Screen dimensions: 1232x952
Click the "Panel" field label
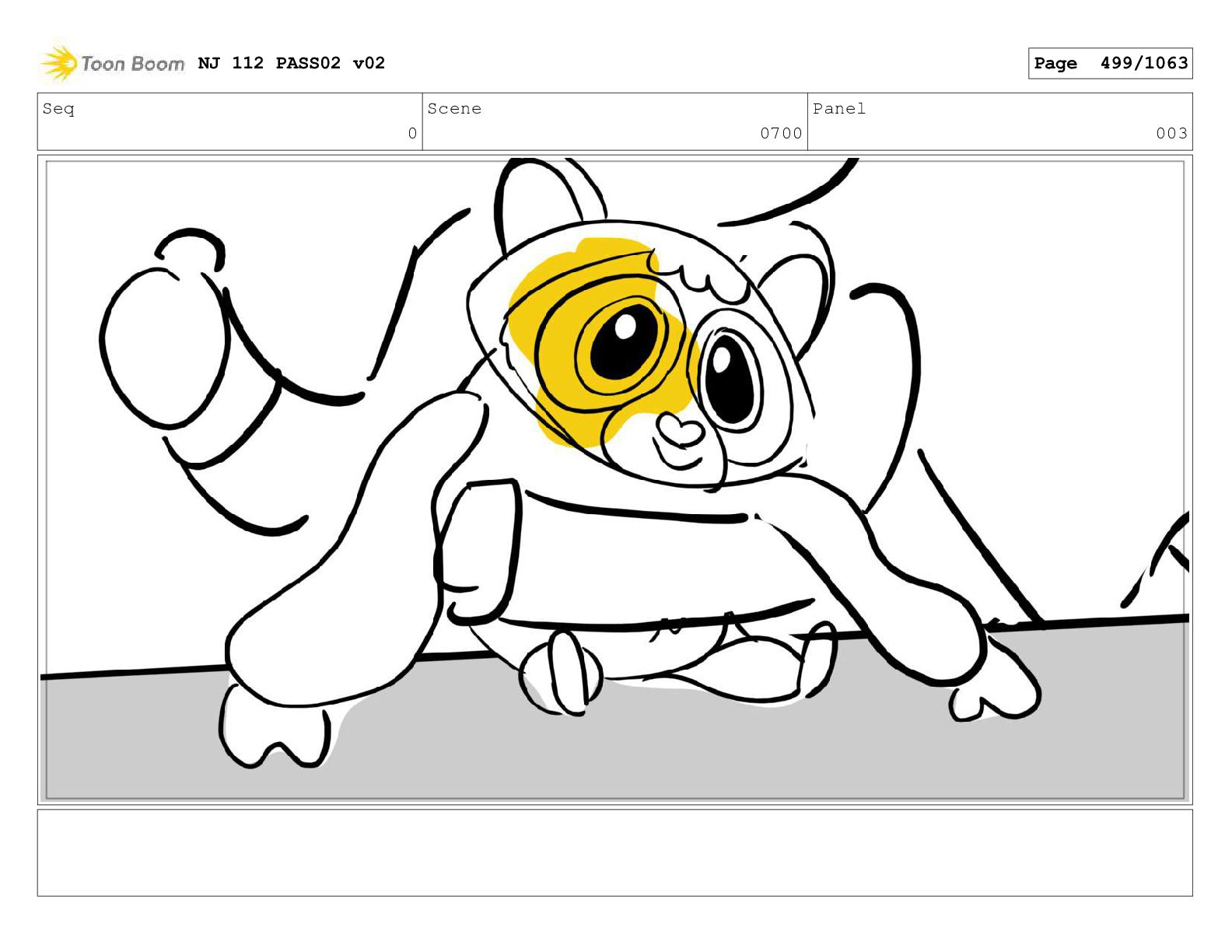pos(839,109)
